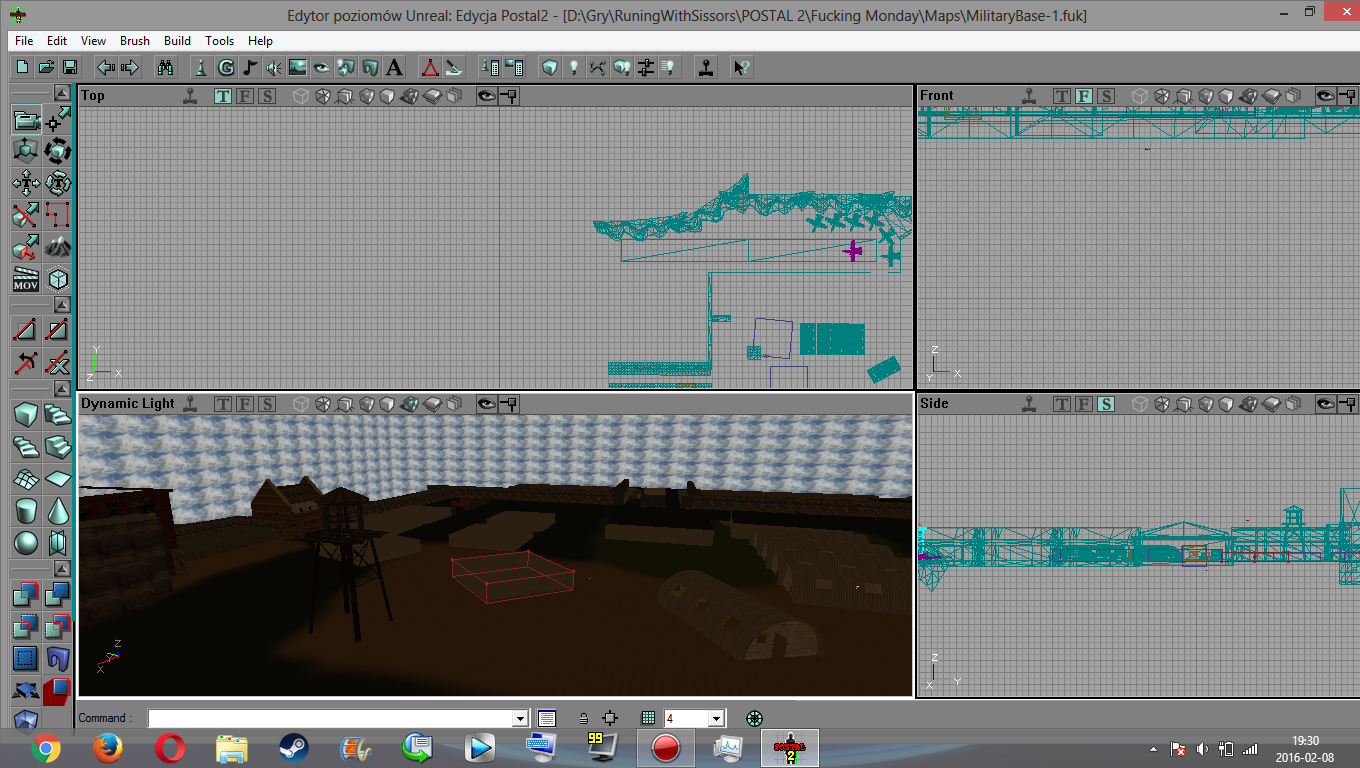Open the Sound browser speaker icon
This screenshot has width=1360, height=768.
tap(274, 67)
